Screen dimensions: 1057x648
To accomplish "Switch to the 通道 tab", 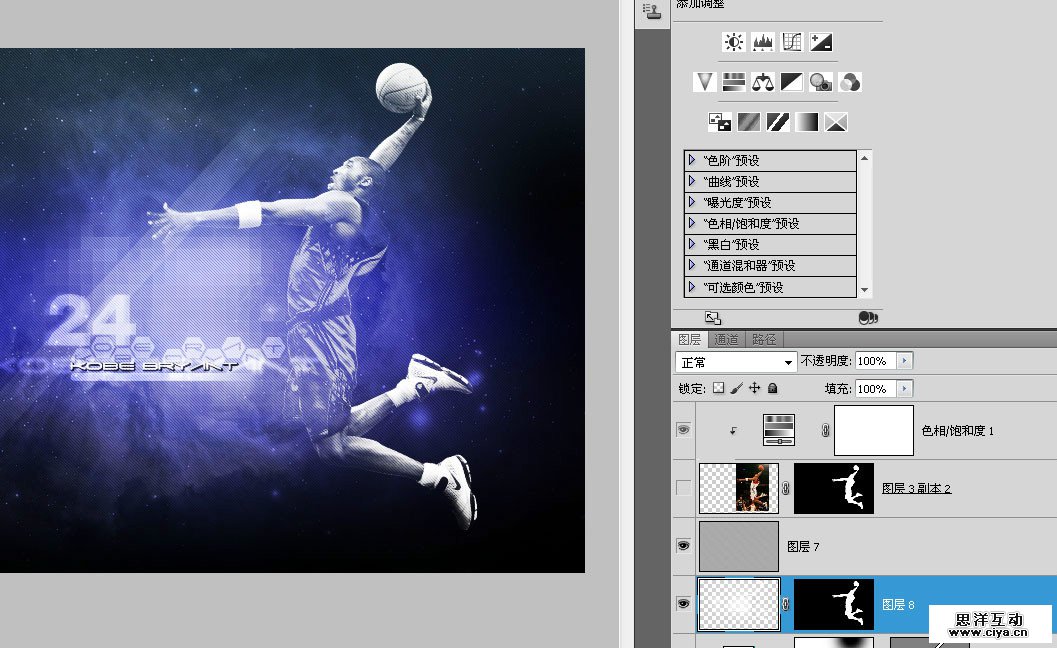I will [x=726, y=340].
